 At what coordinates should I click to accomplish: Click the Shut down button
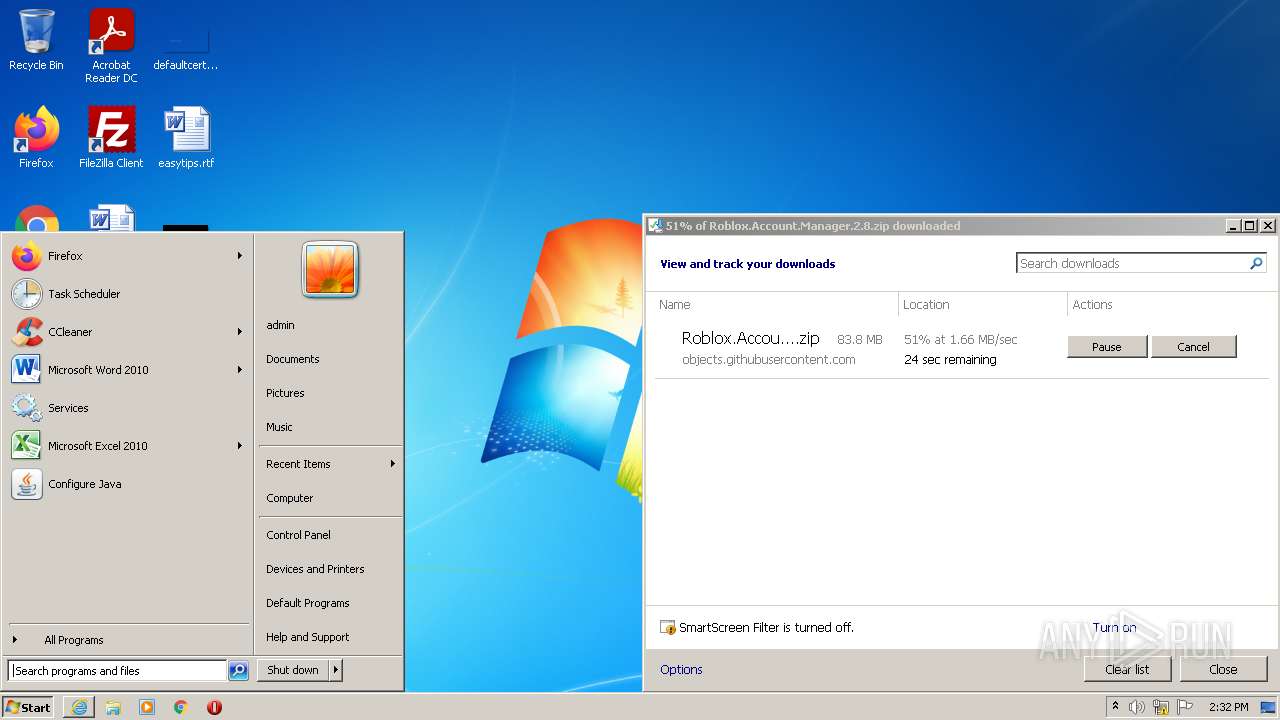tap(293, 670)
